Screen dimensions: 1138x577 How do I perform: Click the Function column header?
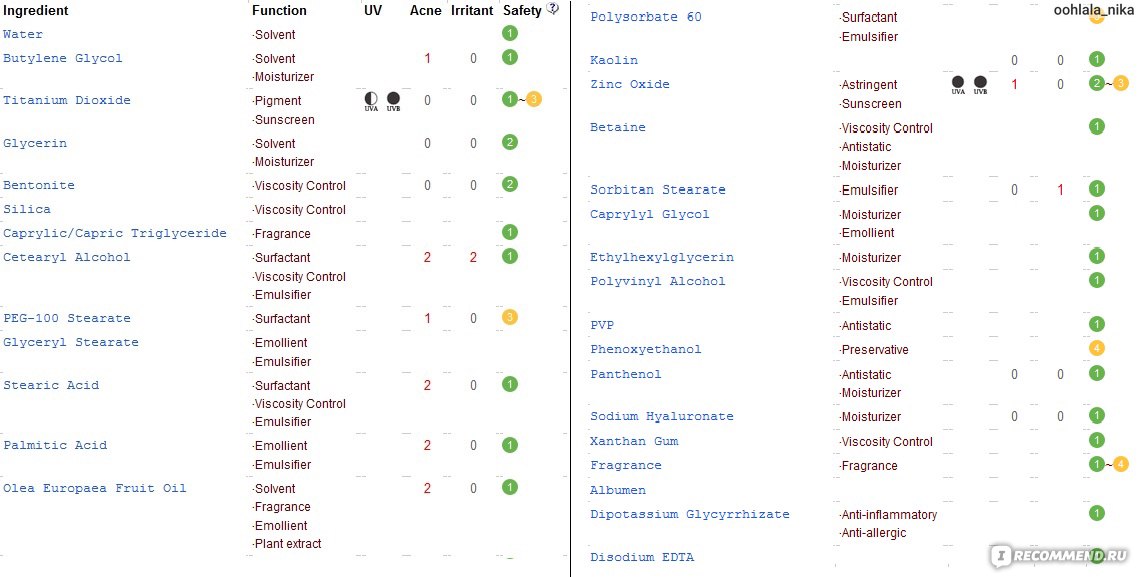click(x=279, y=10)
